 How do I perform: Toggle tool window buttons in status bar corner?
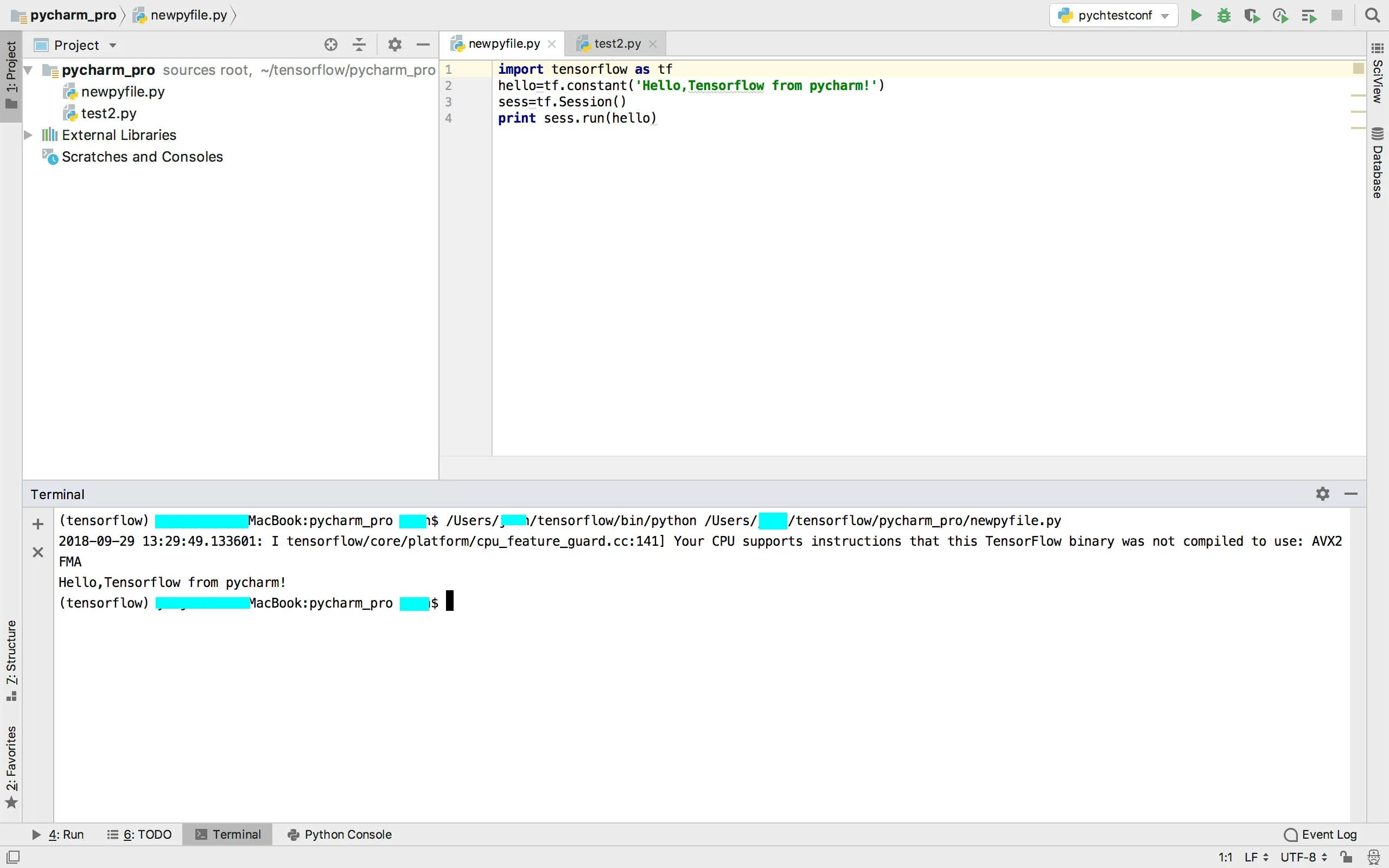tap(12, 857)
